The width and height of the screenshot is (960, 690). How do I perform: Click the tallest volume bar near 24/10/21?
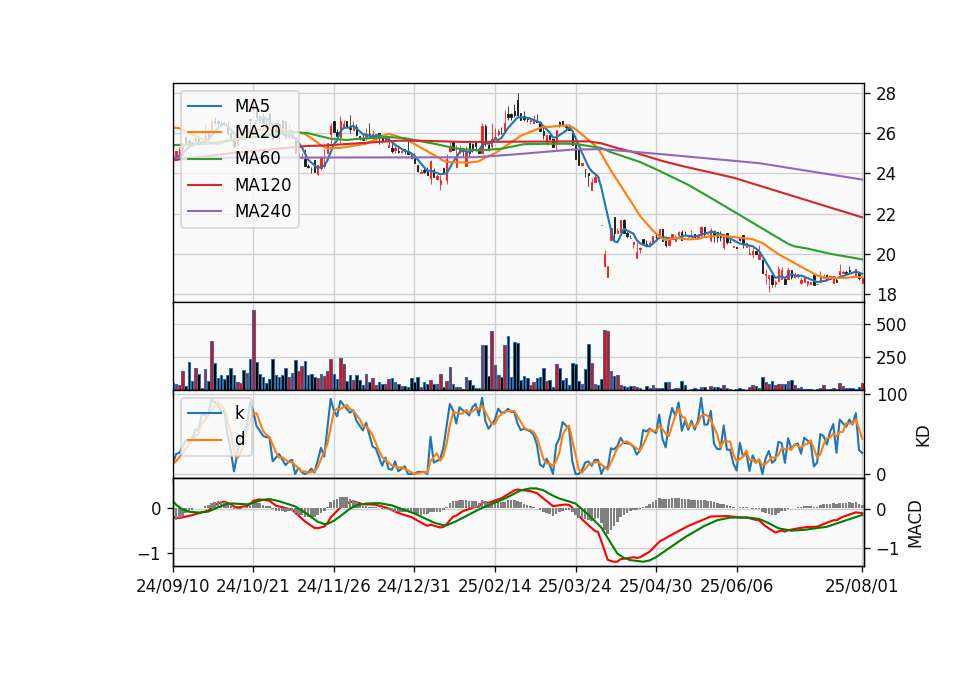click(254, 350)
